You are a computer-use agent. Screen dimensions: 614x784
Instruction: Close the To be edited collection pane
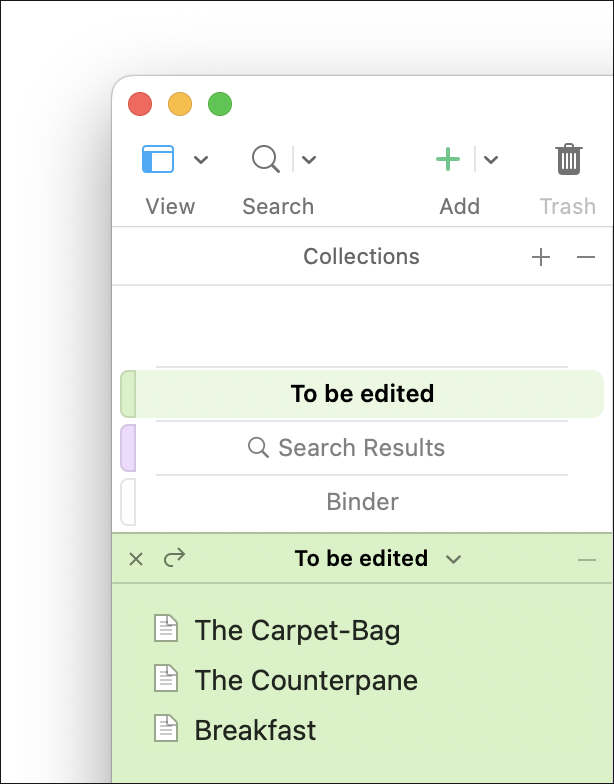pos(137,559)
